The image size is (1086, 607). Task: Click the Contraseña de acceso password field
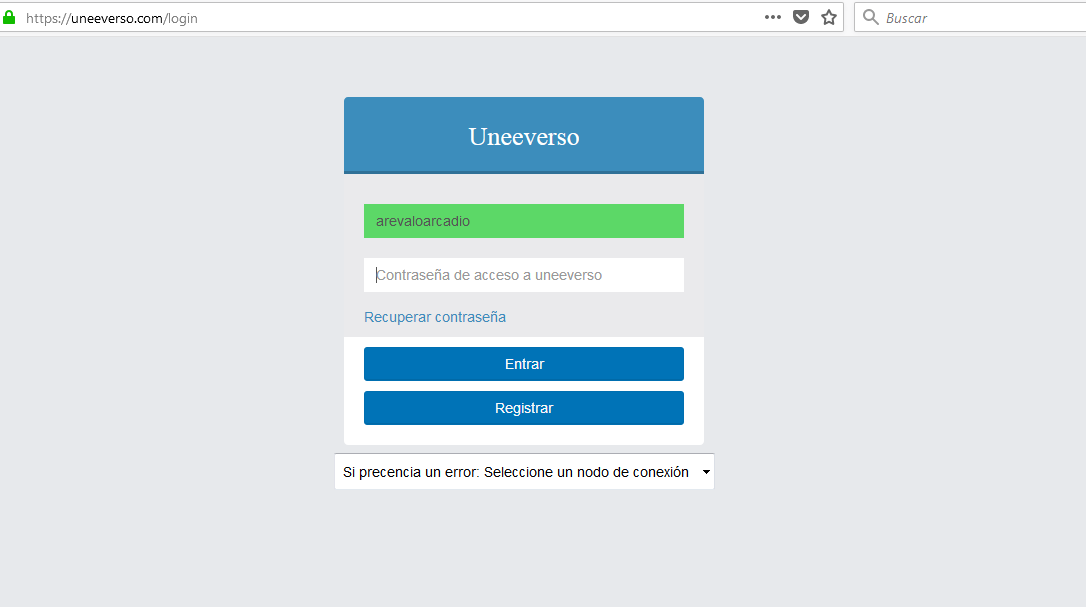524,275
